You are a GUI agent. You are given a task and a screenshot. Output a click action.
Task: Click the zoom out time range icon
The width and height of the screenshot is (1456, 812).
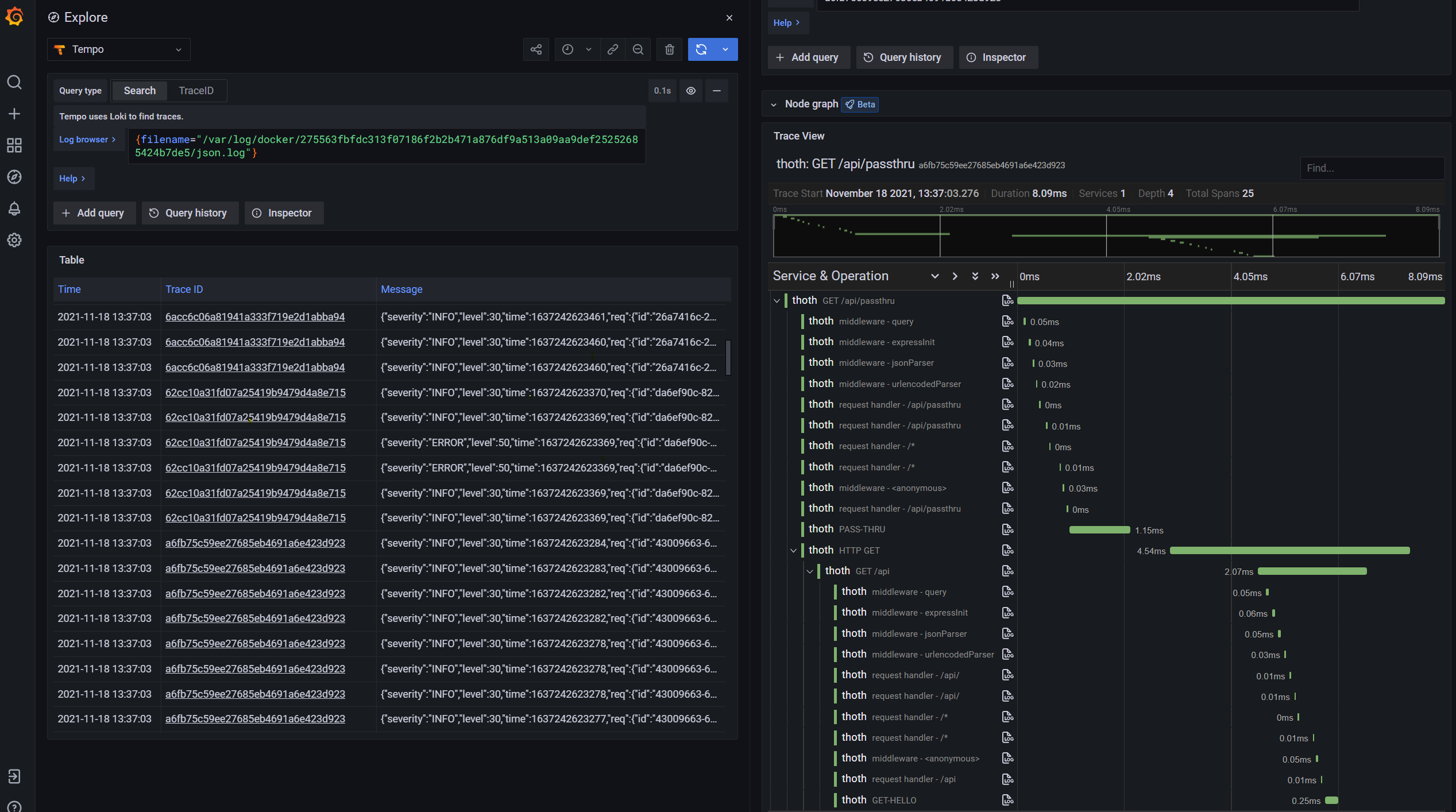click(x=638, y=49)
